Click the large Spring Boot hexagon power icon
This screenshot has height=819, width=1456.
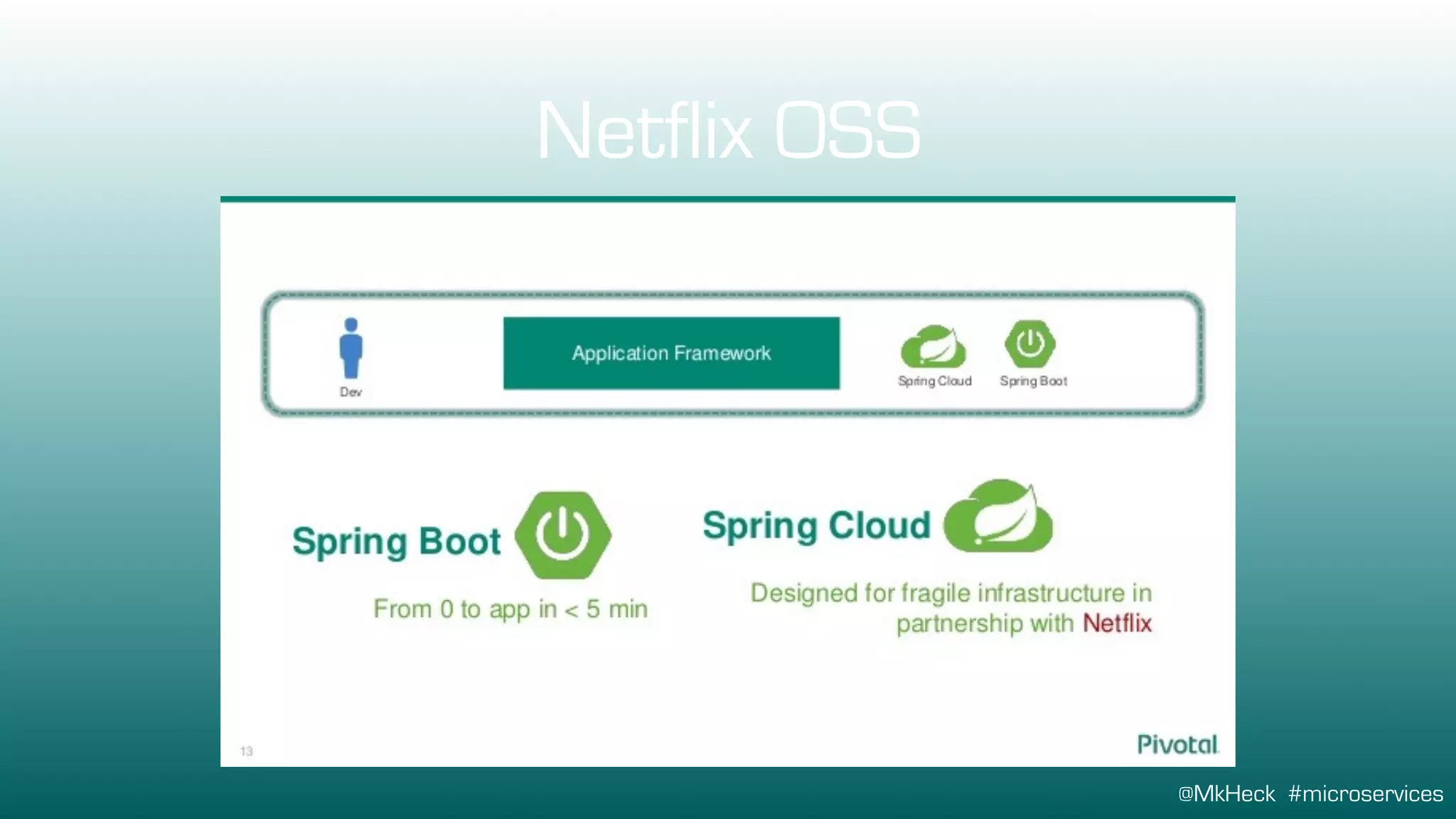coord(563,535)
